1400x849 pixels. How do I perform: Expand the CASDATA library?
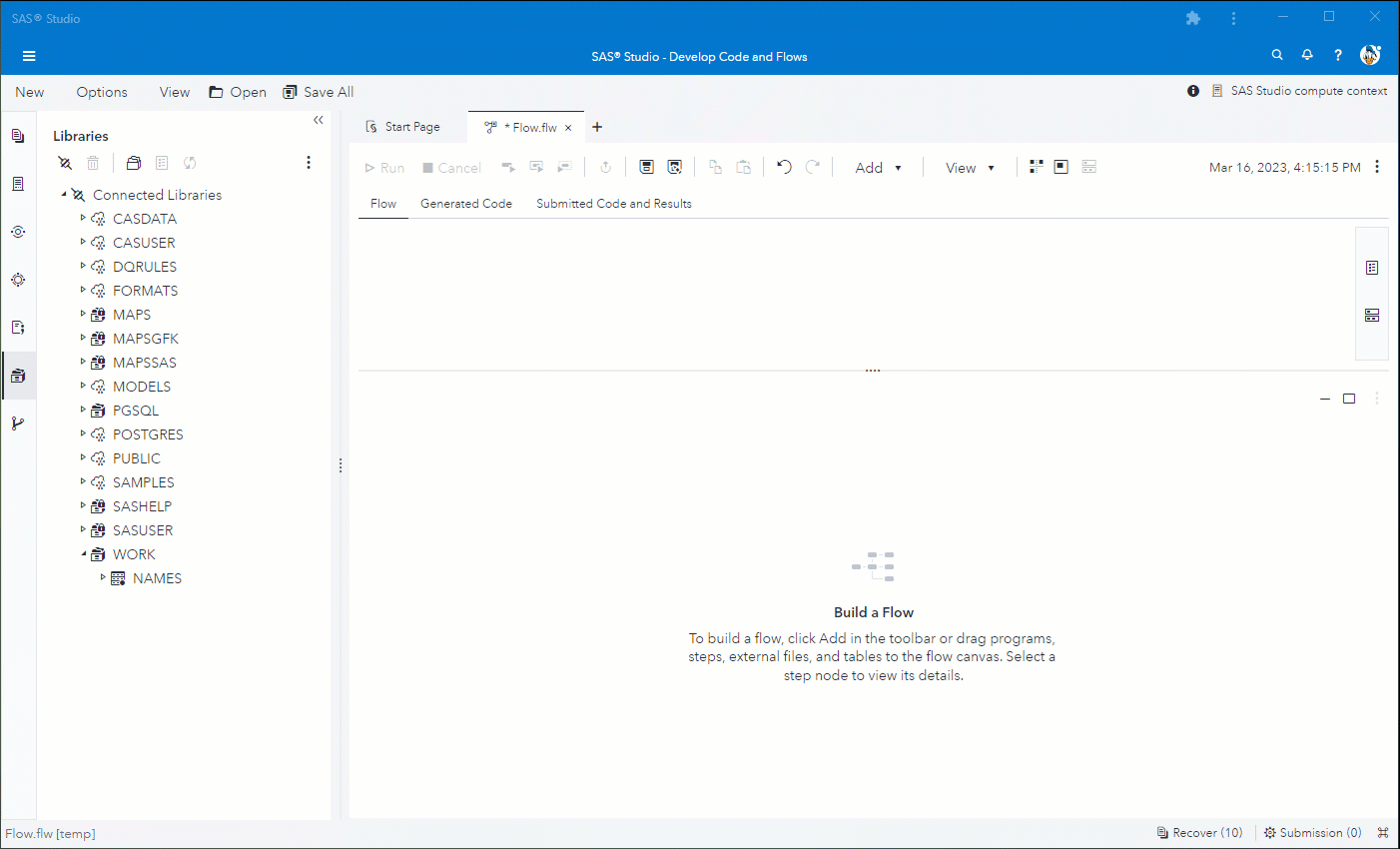tap(83, 218)
